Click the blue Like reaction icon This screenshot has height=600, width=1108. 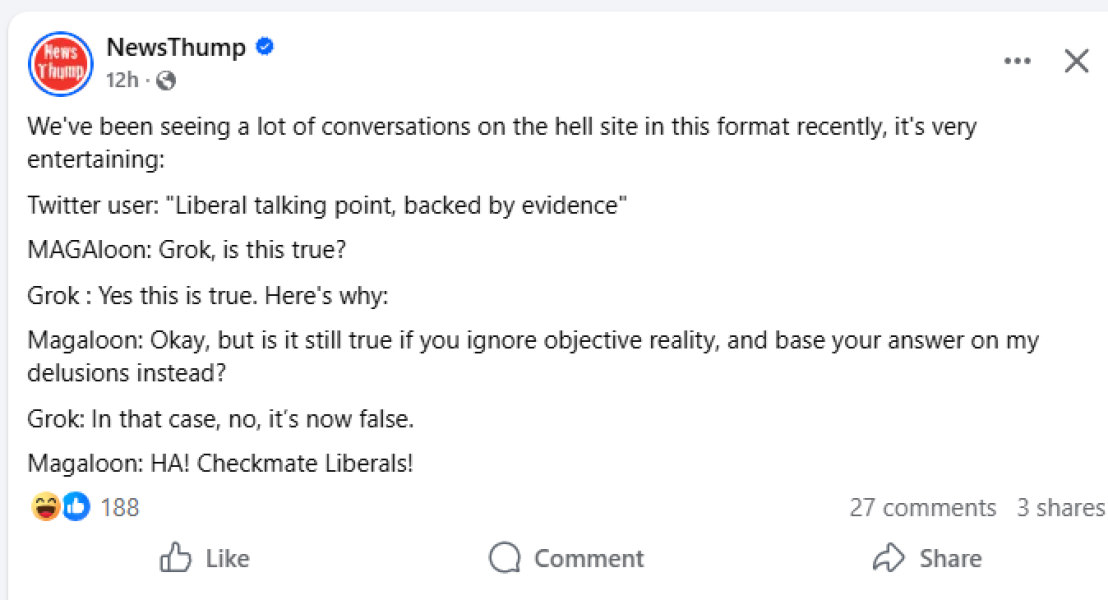coord(76,507)
